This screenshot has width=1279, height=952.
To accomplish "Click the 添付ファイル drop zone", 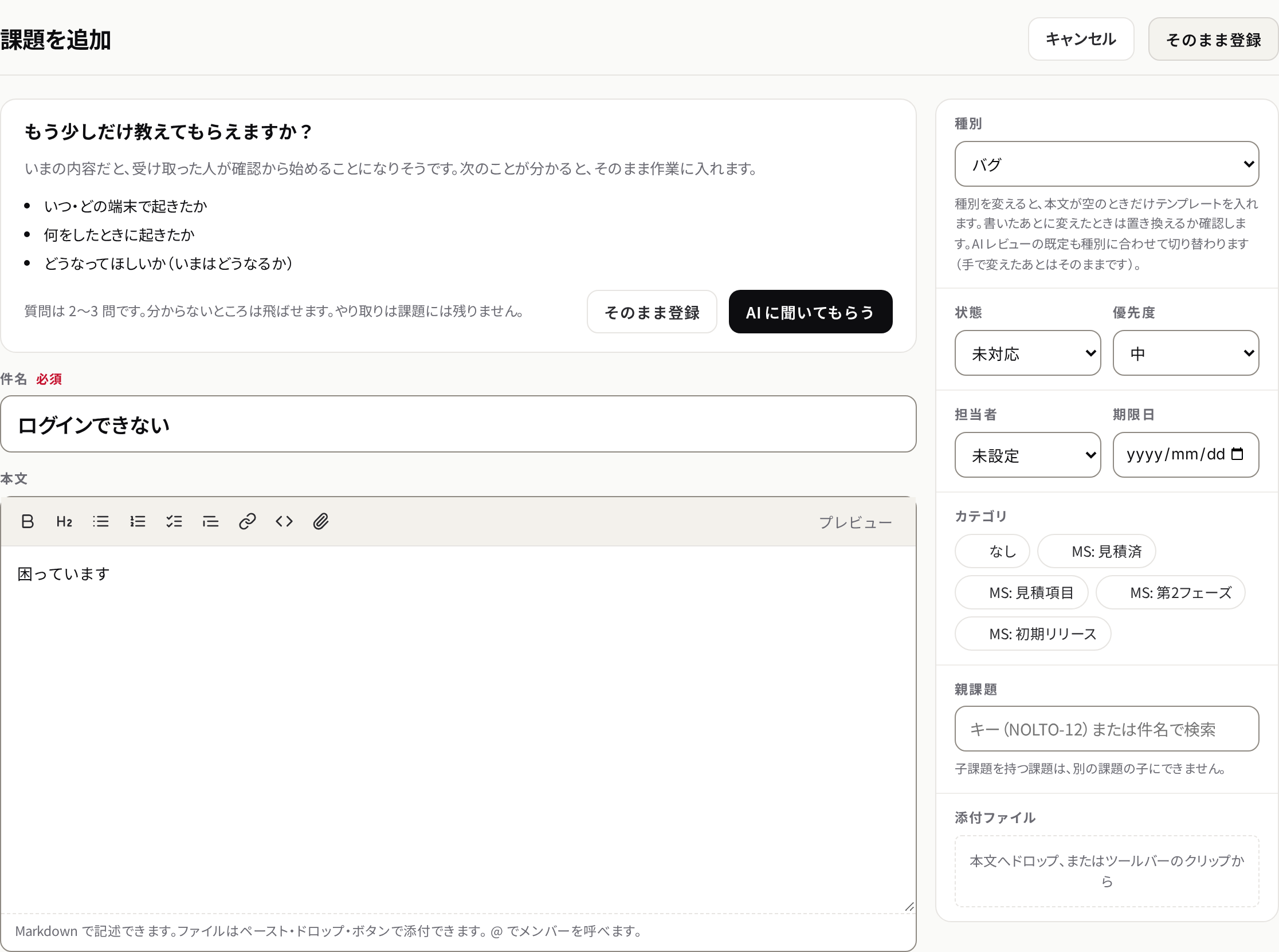I will [1107, 871].
